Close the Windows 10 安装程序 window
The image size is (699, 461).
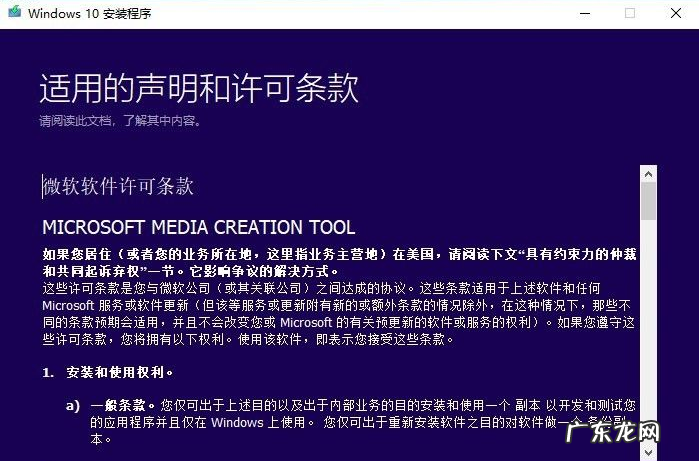tap(675, 13)
